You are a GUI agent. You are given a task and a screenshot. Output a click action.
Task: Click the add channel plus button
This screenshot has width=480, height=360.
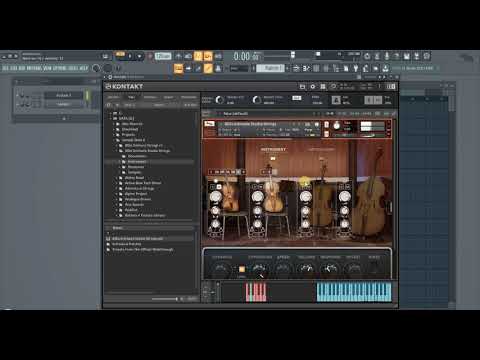pyautogui.click(x=64, y=118)
